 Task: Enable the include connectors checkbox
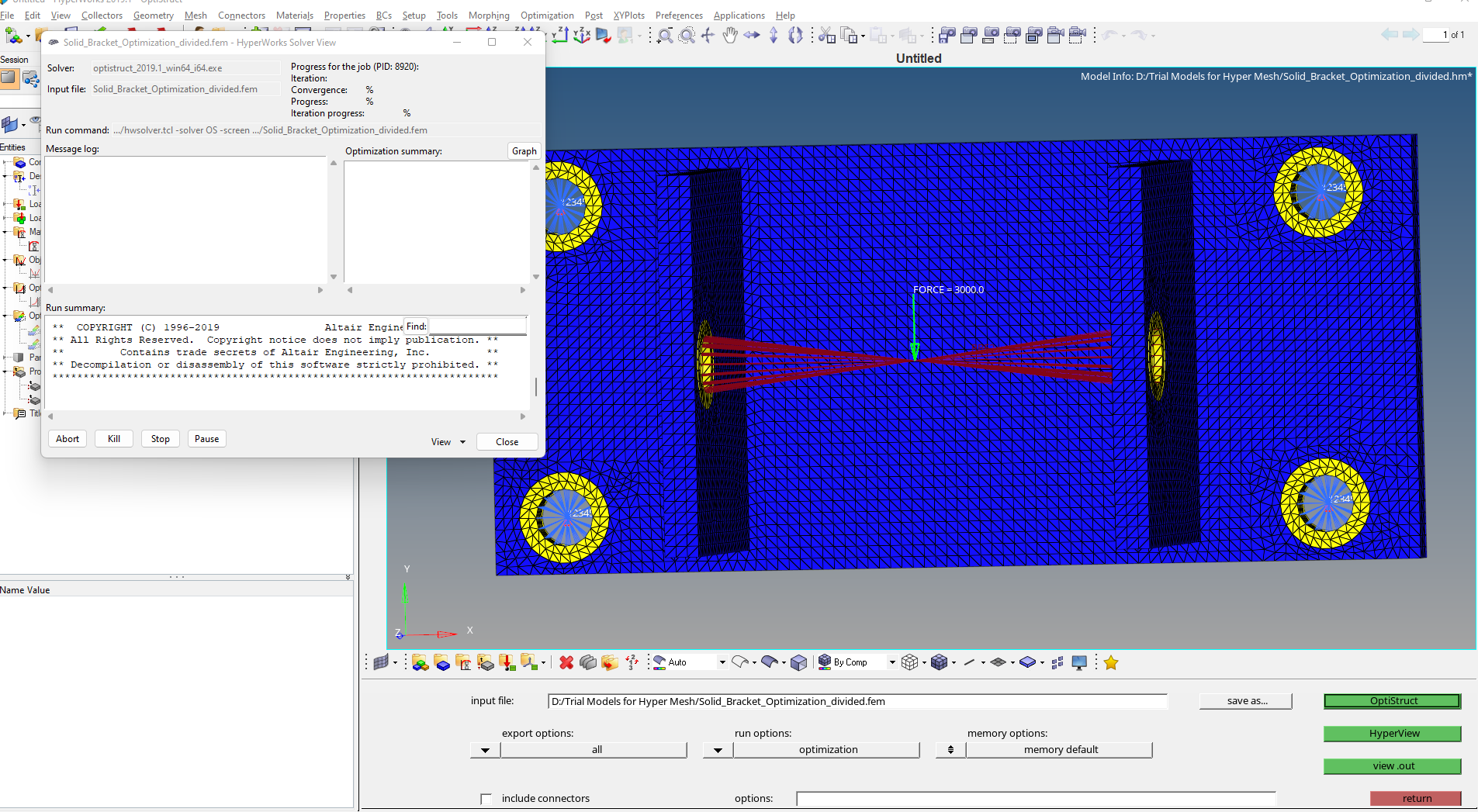tap(487, 798)
